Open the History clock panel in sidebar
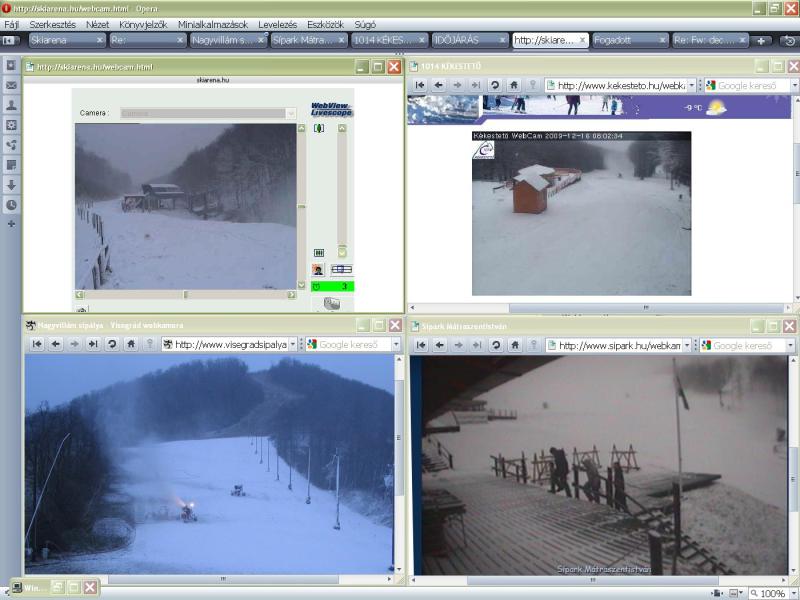Viewport: 800px width, 600px height. [11, 204]
